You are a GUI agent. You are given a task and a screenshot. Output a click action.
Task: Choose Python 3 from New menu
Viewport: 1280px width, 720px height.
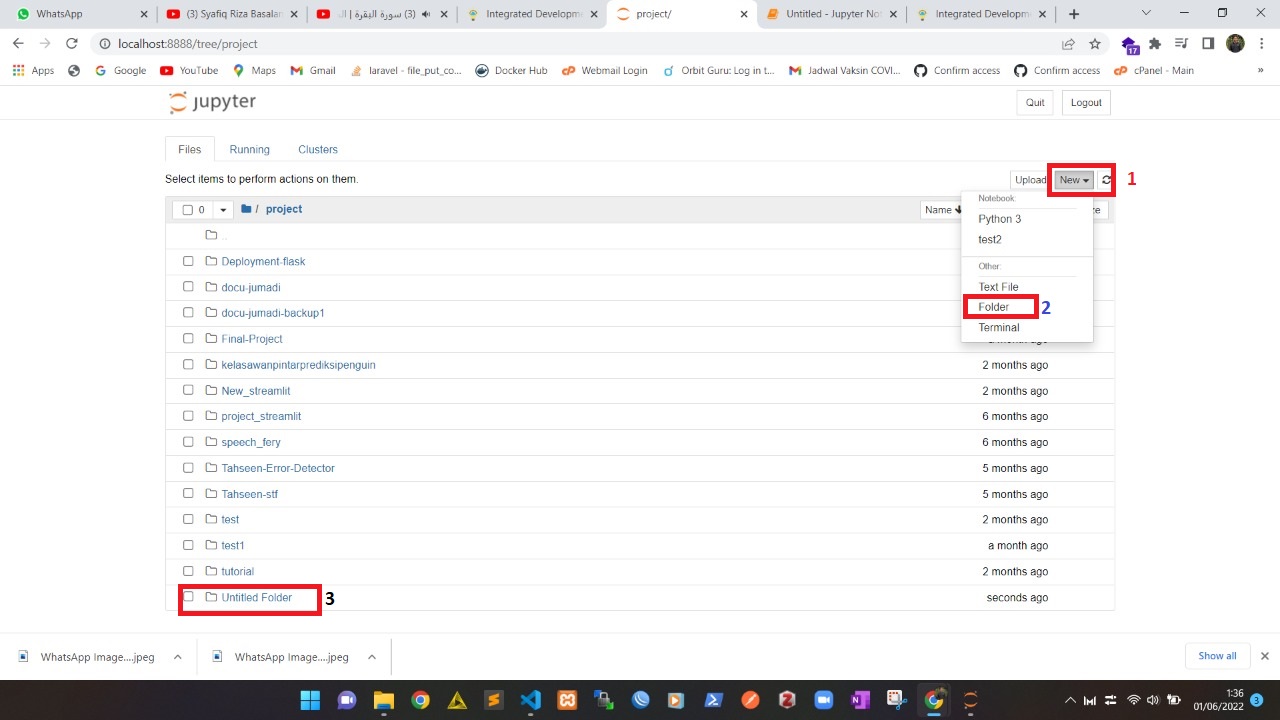1000,219
